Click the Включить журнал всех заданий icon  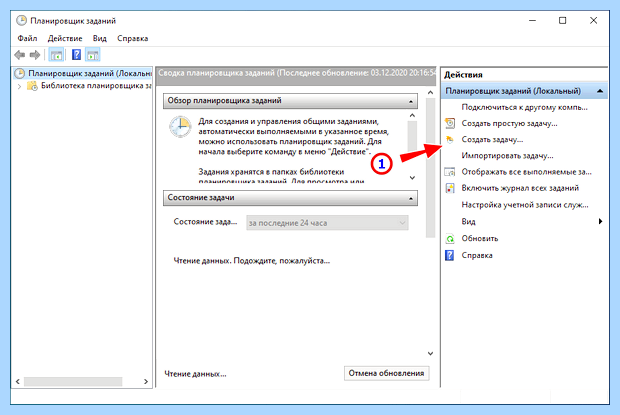(450, 188)
